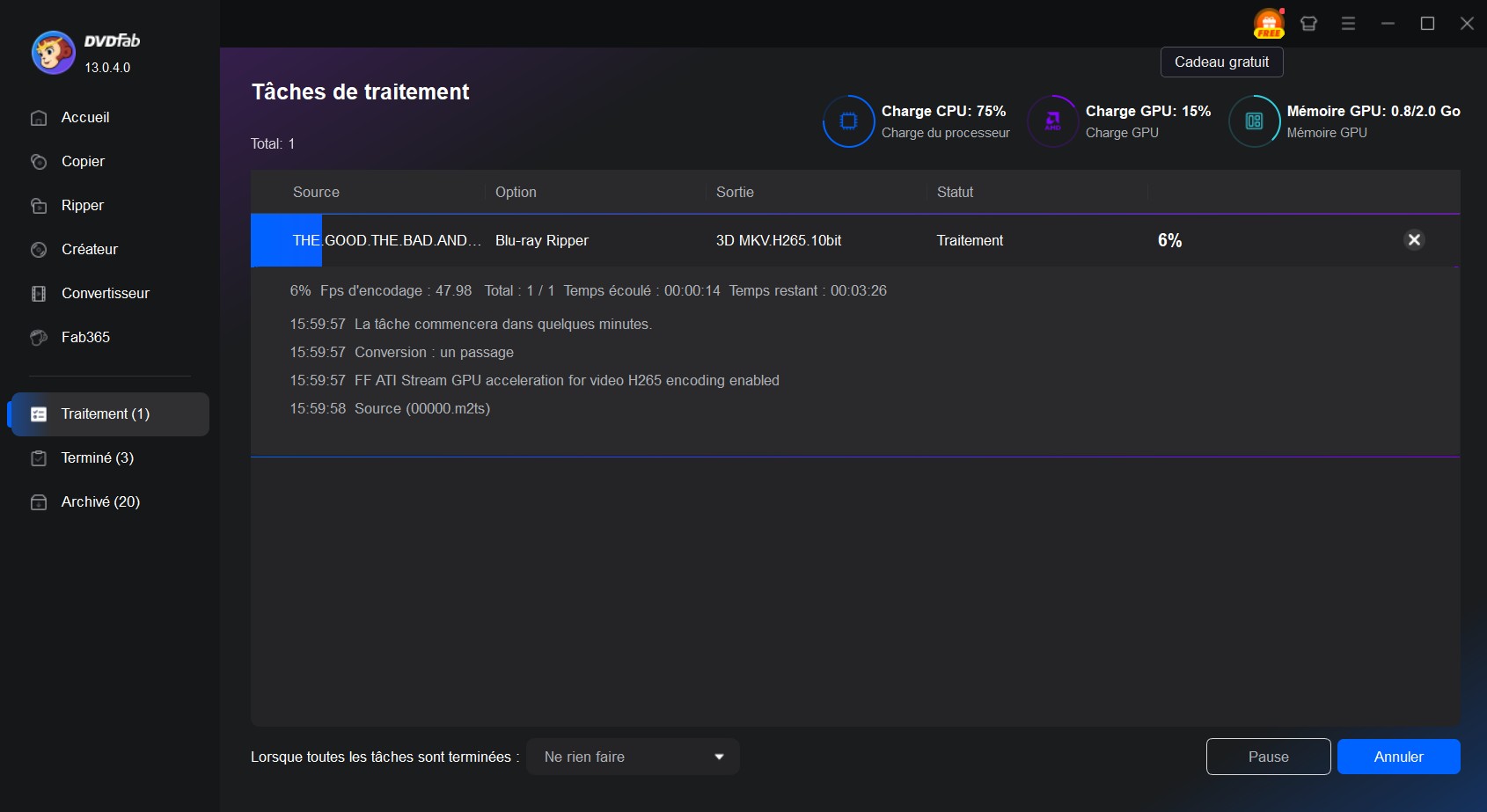1487x812 pixels.
Task: Click the Pause button
Action: click(1268, 757)
